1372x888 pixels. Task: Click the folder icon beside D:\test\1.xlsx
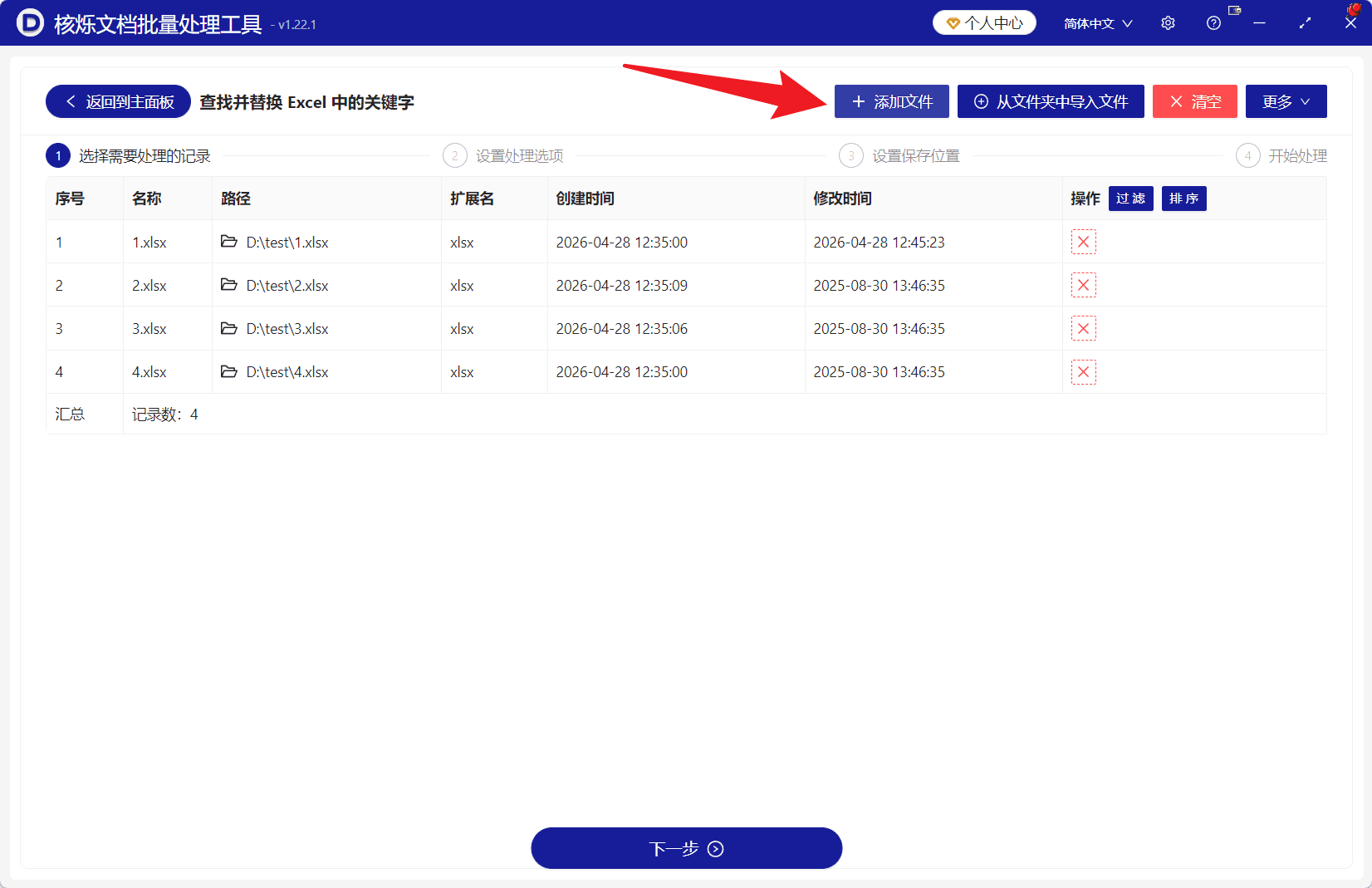coord(229,242)
